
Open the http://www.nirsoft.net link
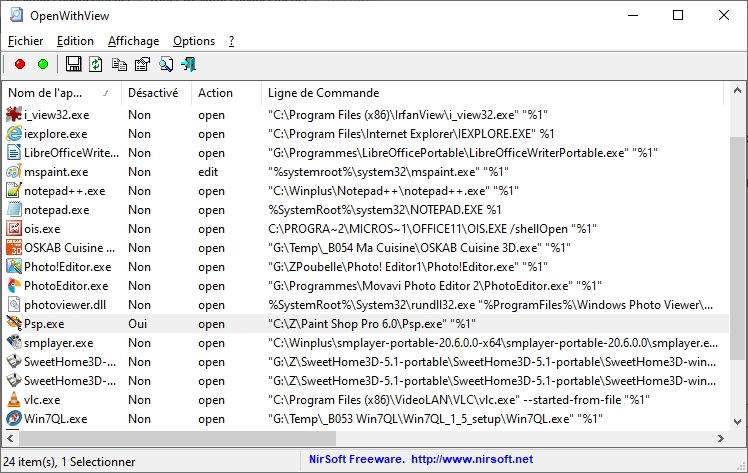472,459
